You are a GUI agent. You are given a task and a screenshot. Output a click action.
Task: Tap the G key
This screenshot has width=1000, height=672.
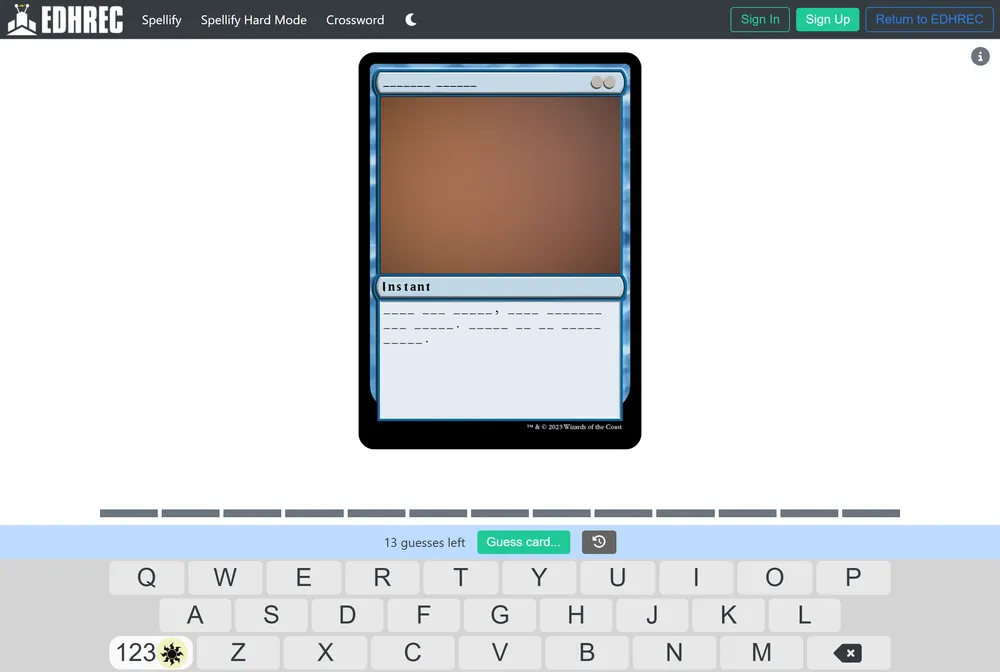click(x=500, y=615)
